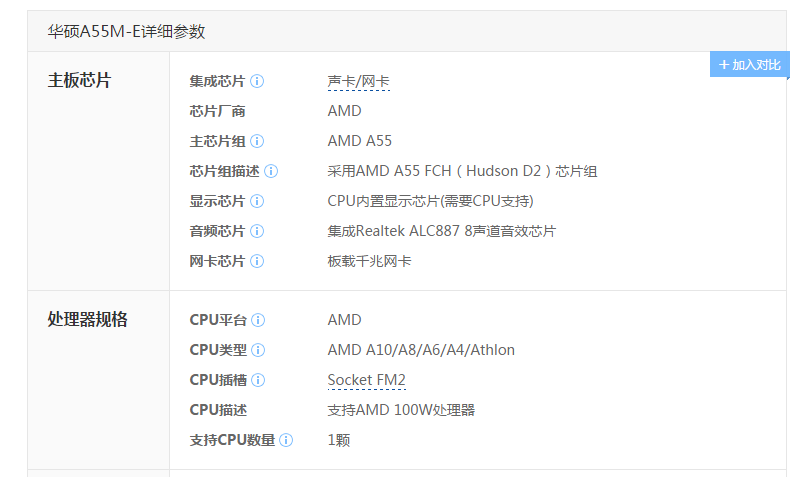Click info icon beside 芯片组描述
806x477 pixels.
(x=271, y=171)
